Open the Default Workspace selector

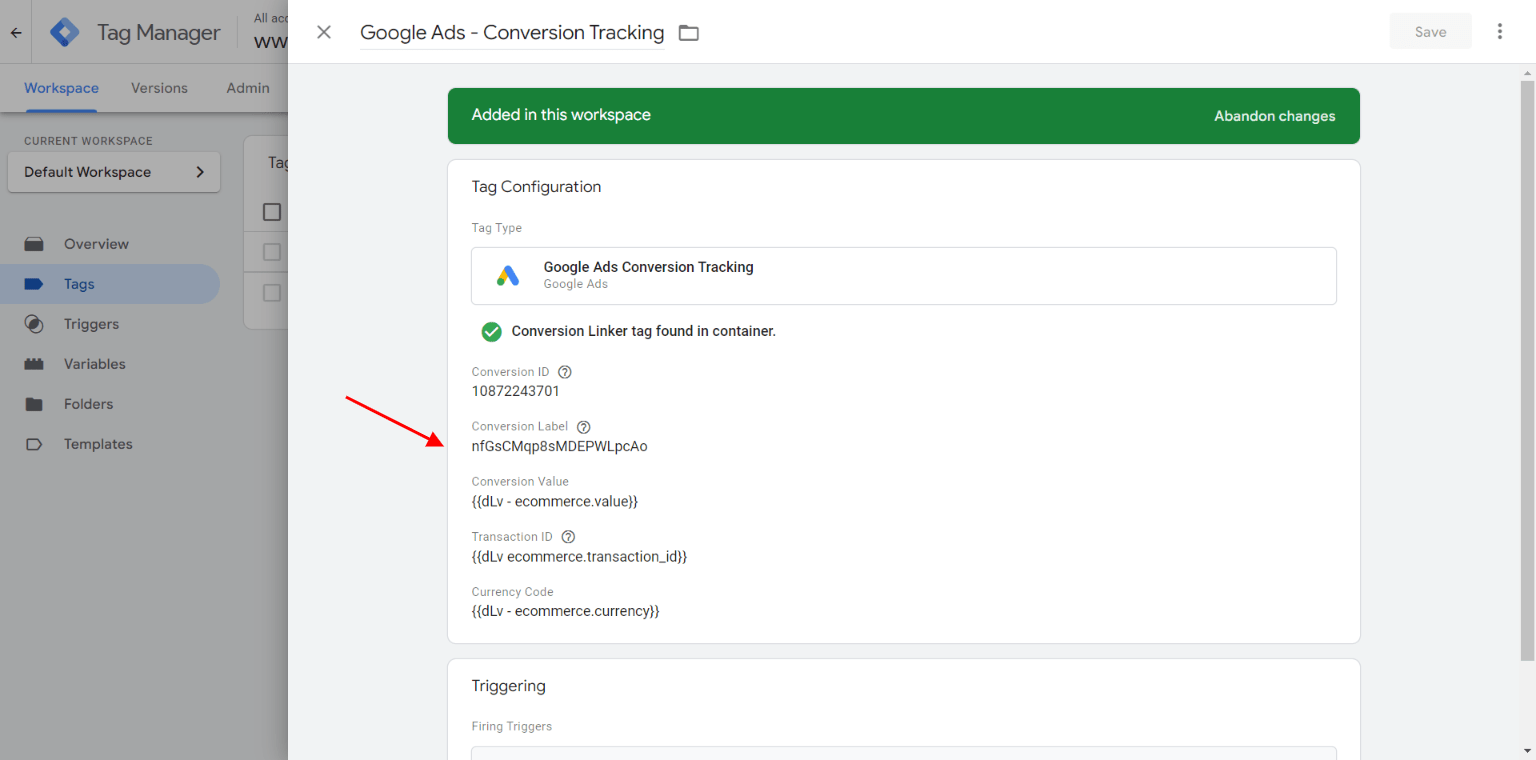pyautogui.click(x=114, y=172)
